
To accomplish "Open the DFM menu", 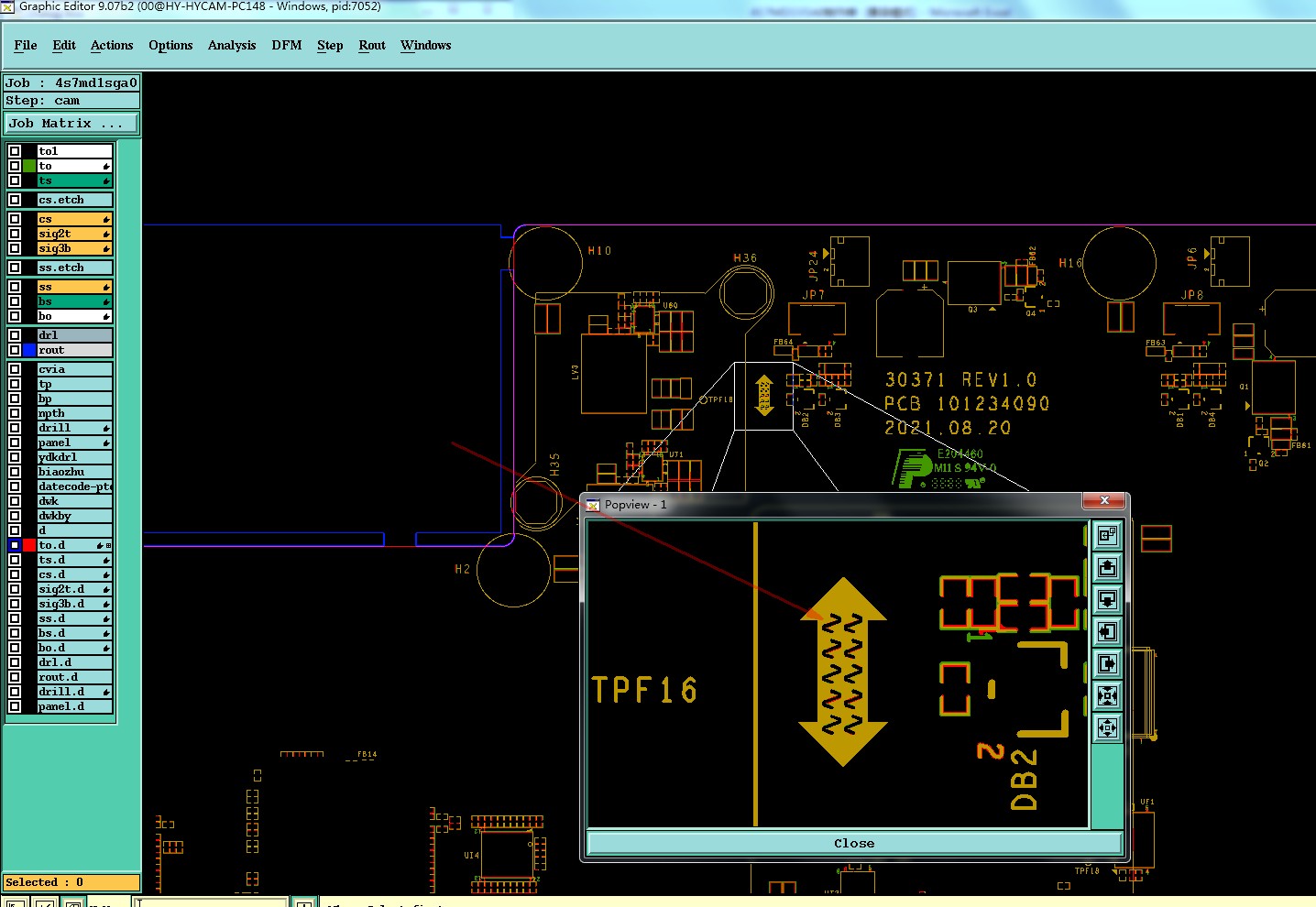I will (287, 45).
